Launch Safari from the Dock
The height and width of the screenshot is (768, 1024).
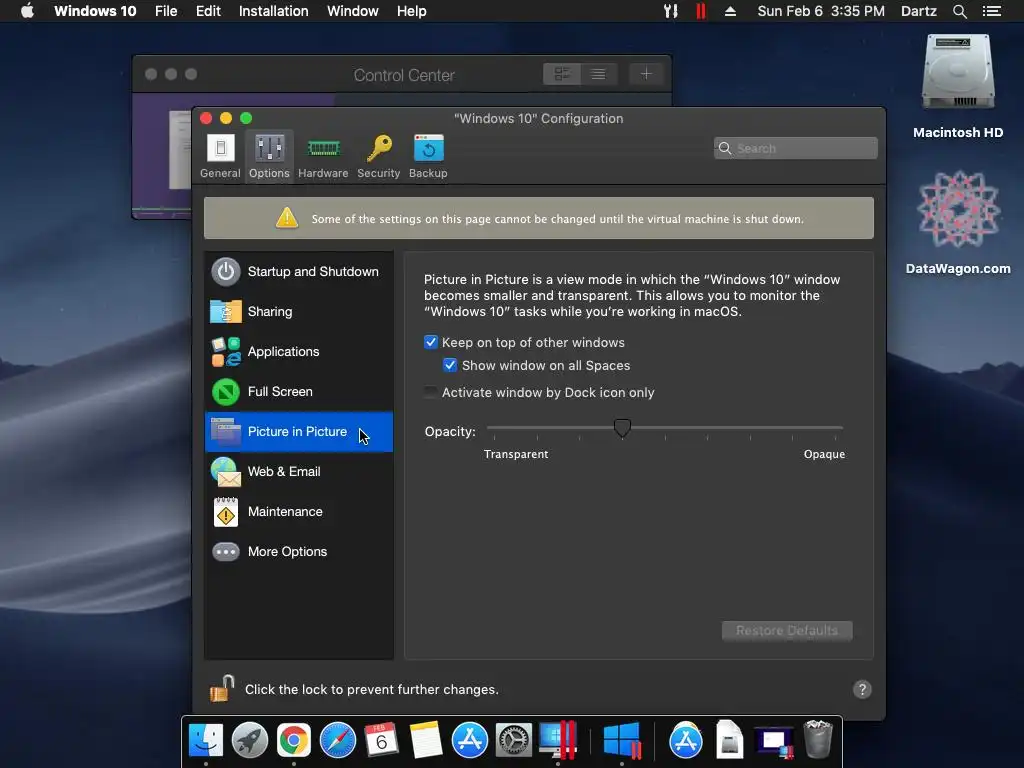point(338,741)
